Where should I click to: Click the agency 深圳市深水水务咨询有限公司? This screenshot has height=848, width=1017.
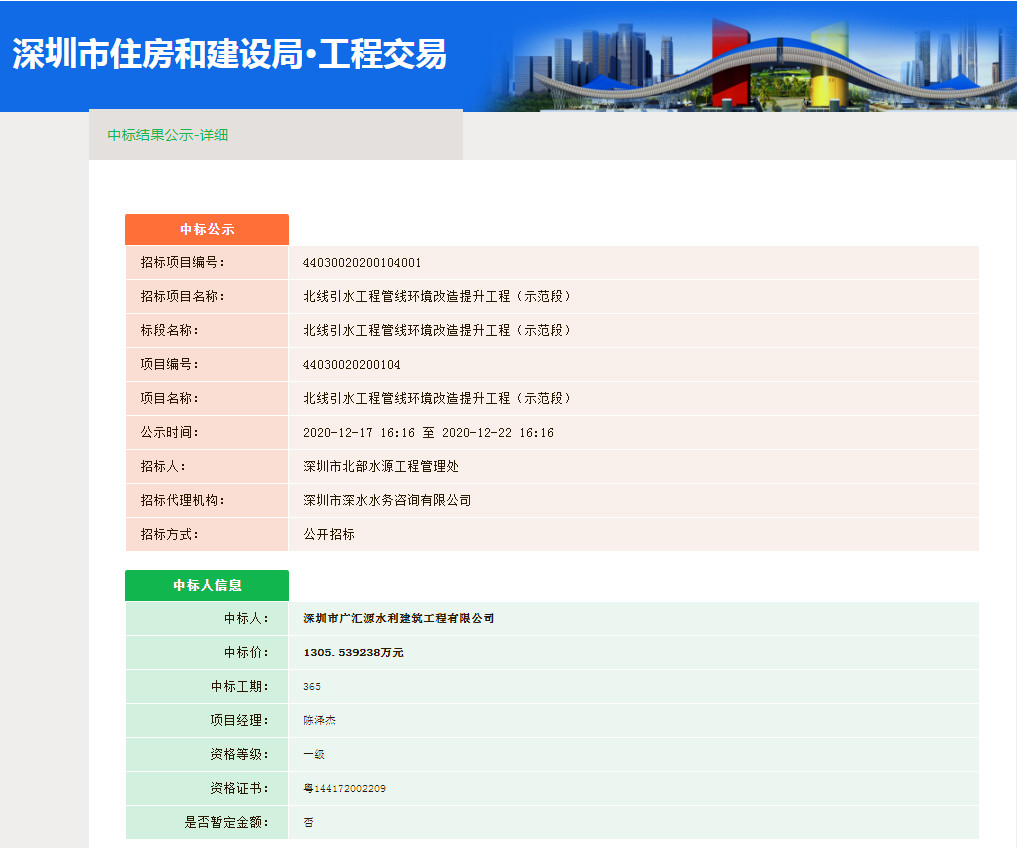(x=387, y=500)
